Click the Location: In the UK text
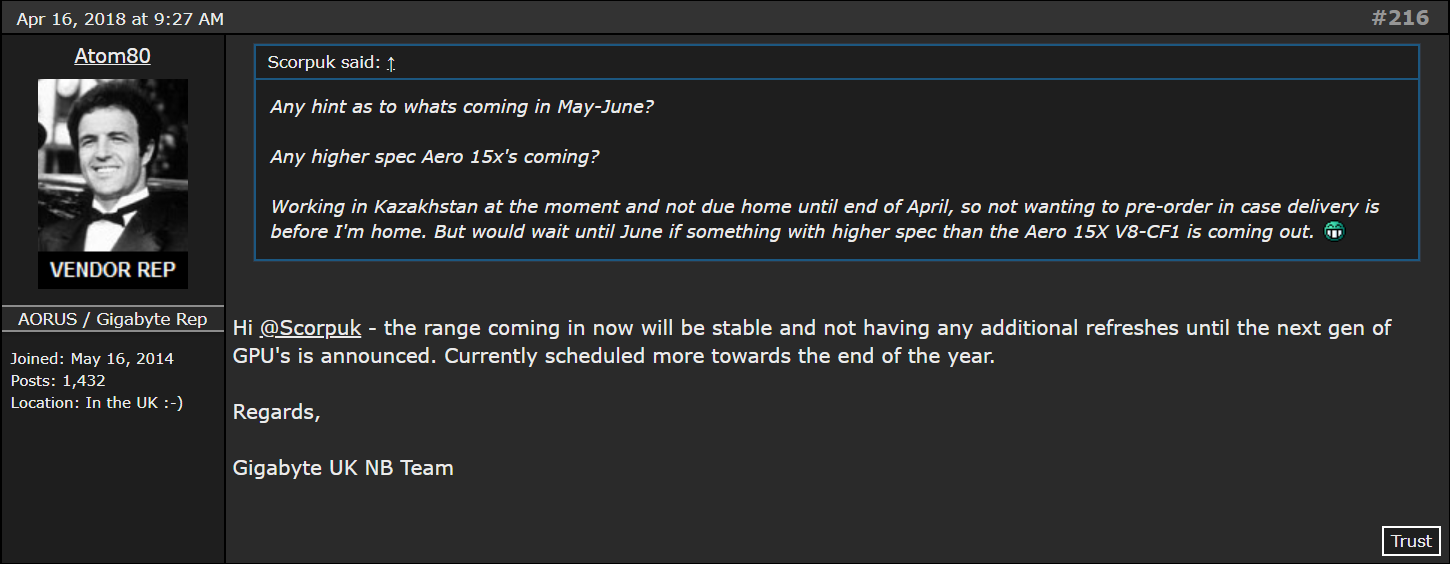The height and width of the screenshot is (564, 1450). pos(97,403)
